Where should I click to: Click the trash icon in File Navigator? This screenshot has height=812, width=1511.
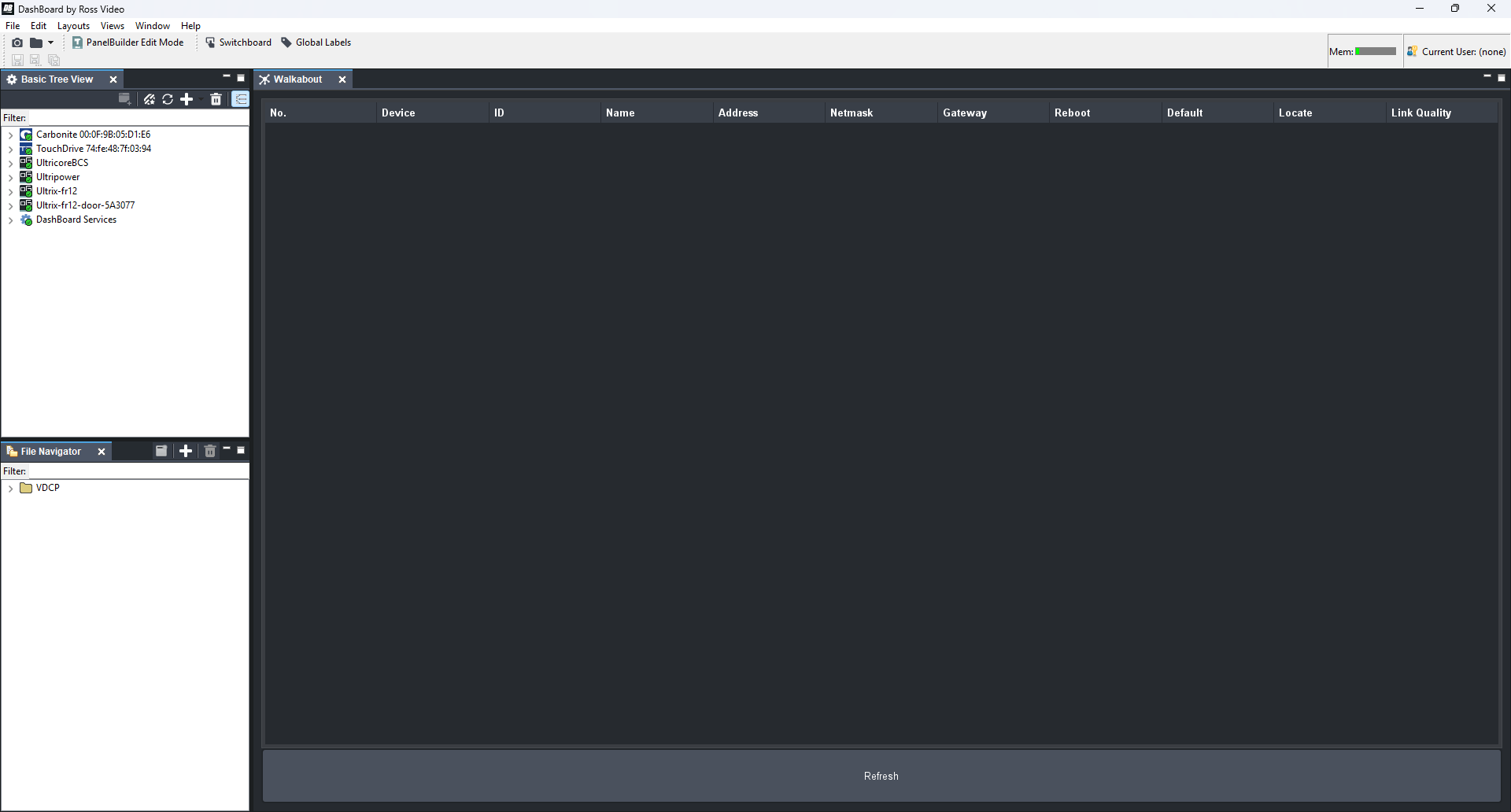pyautogui.click(x=210, y=451)
